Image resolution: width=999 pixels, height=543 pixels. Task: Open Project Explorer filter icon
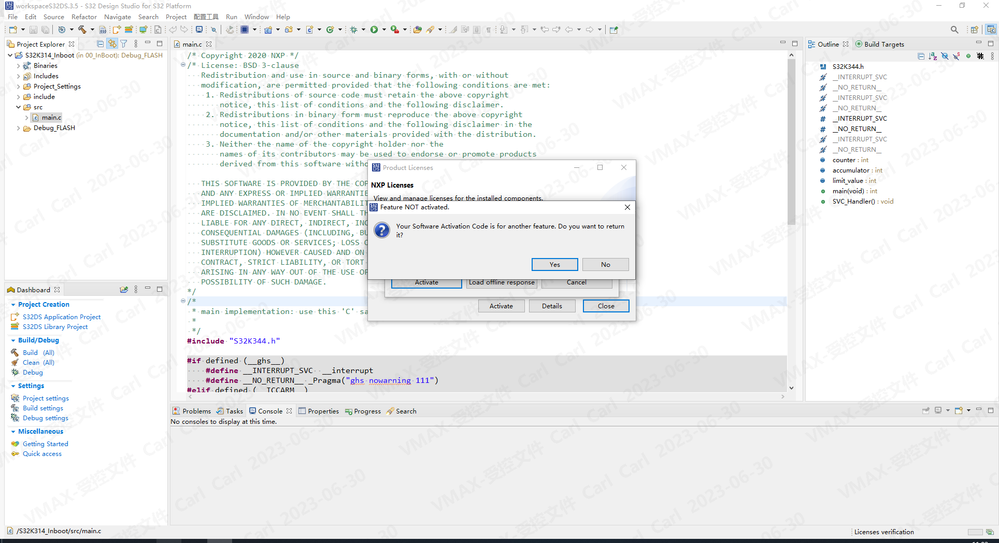coord(124,44)
